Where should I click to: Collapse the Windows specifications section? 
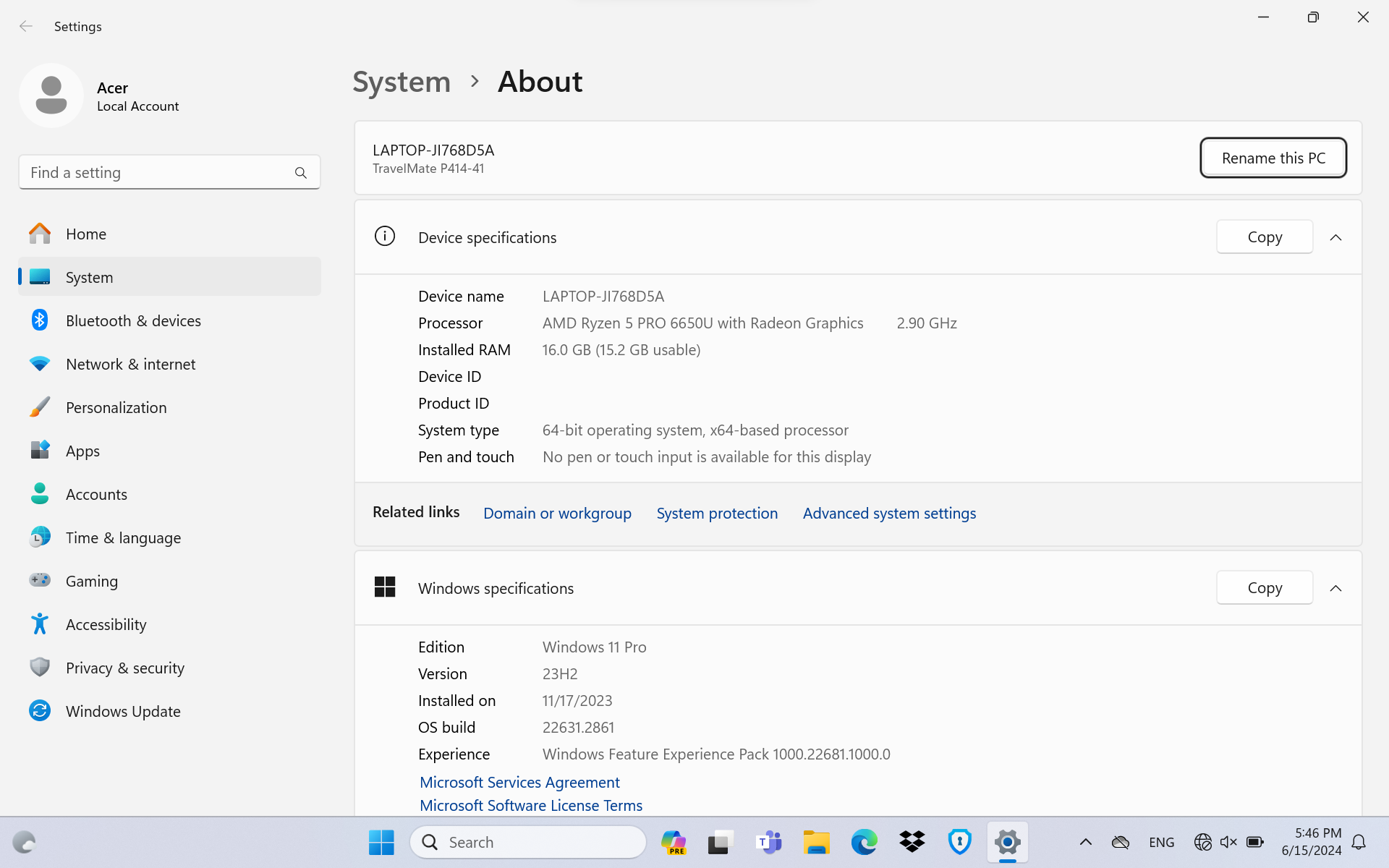tap(1335, 588)
